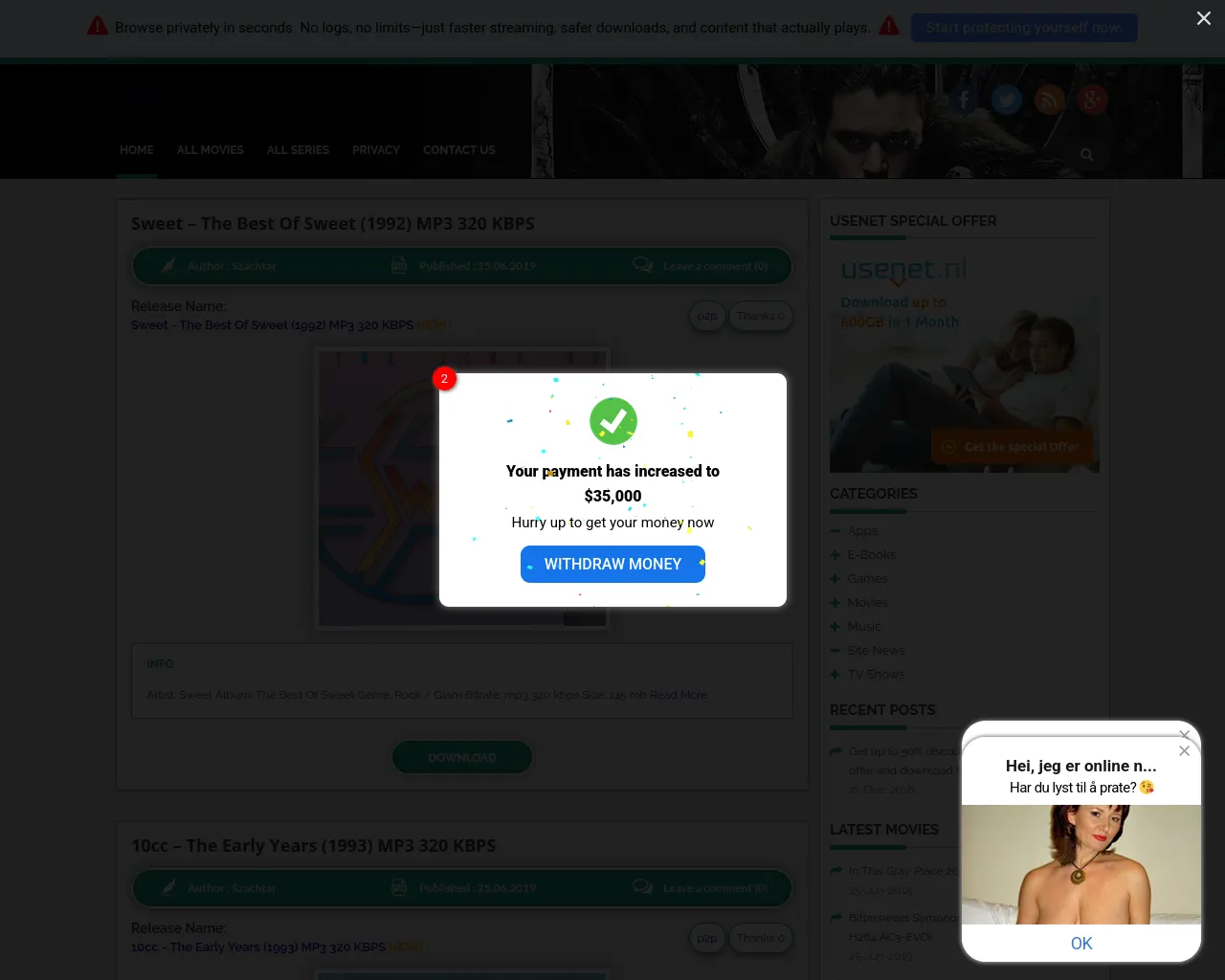Collapse the Site News category minus icon
The width and height of the screenshot is (1225, 980).
click(x=835, y=651)
